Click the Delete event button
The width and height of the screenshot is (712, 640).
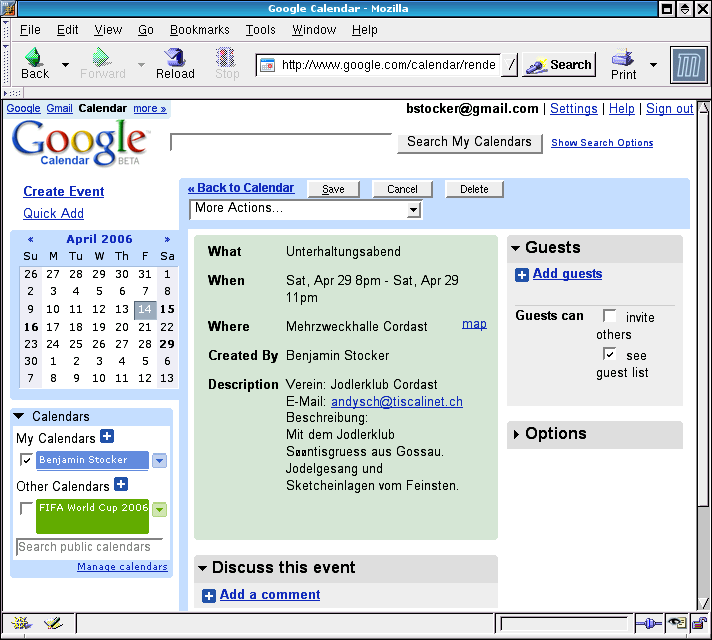tap(475, 189)
